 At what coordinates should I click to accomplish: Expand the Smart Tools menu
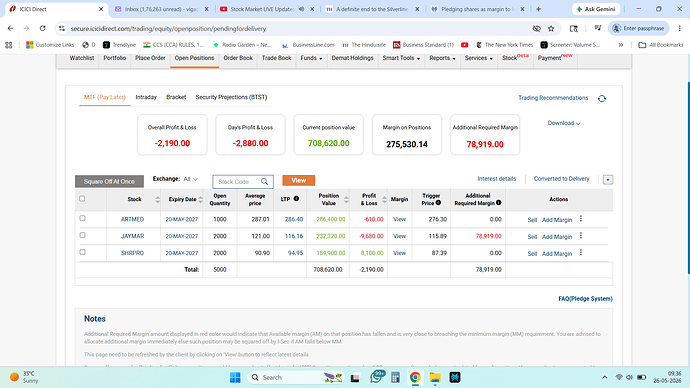(401, 58)
